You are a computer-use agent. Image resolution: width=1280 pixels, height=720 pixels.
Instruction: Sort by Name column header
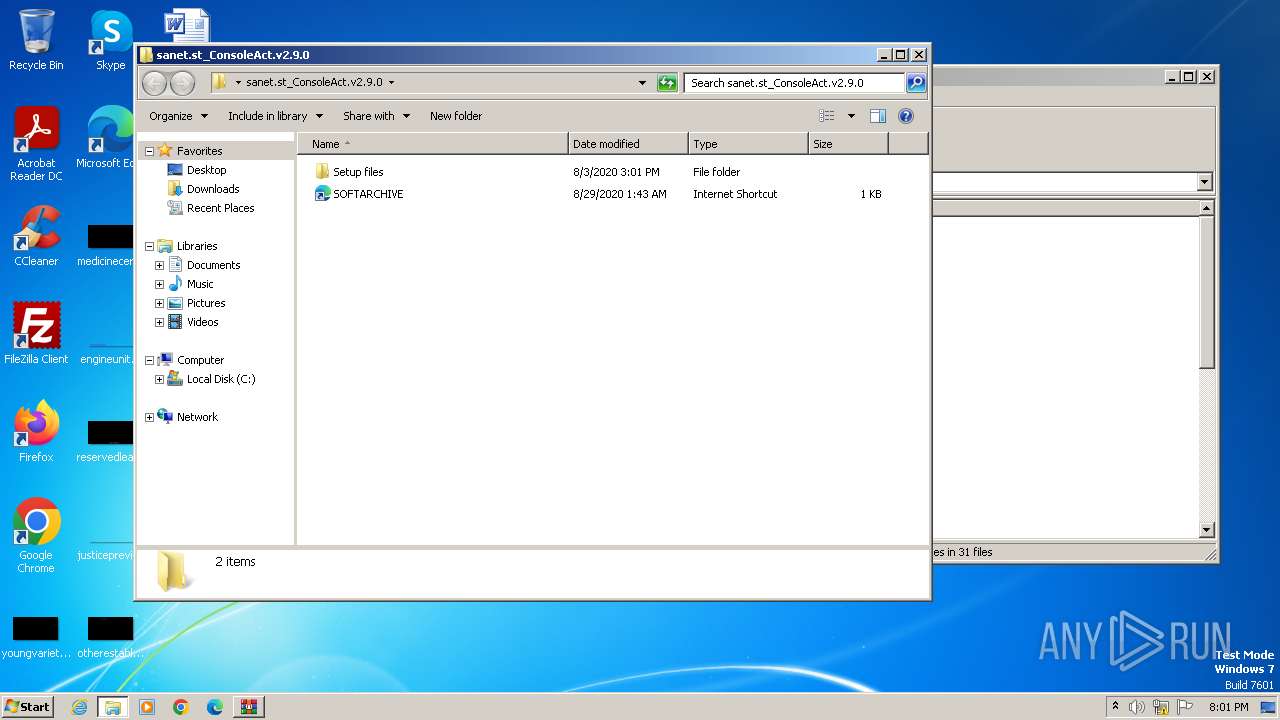pyautogui.click(x=432, y=144)
